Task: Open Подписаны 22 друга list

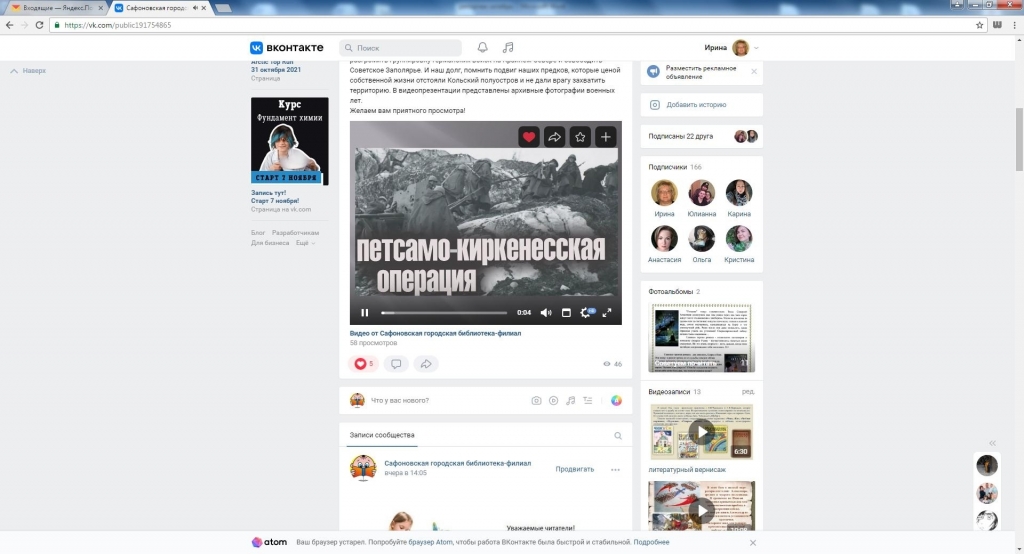Action: [x=680, y=137]
